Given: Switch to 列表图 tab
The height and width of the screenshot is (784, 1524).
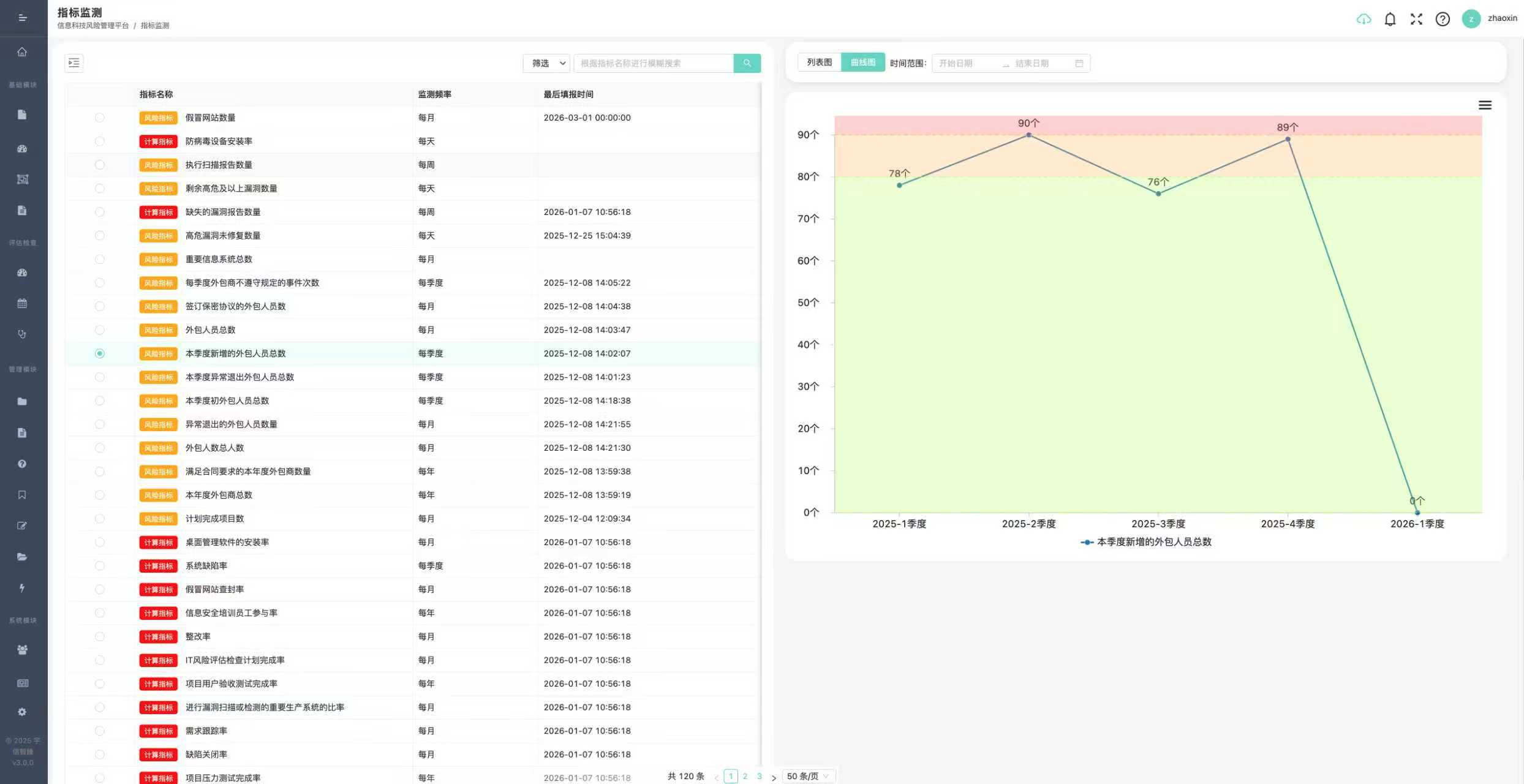Looking at the screenshot, I should [819, 62].
